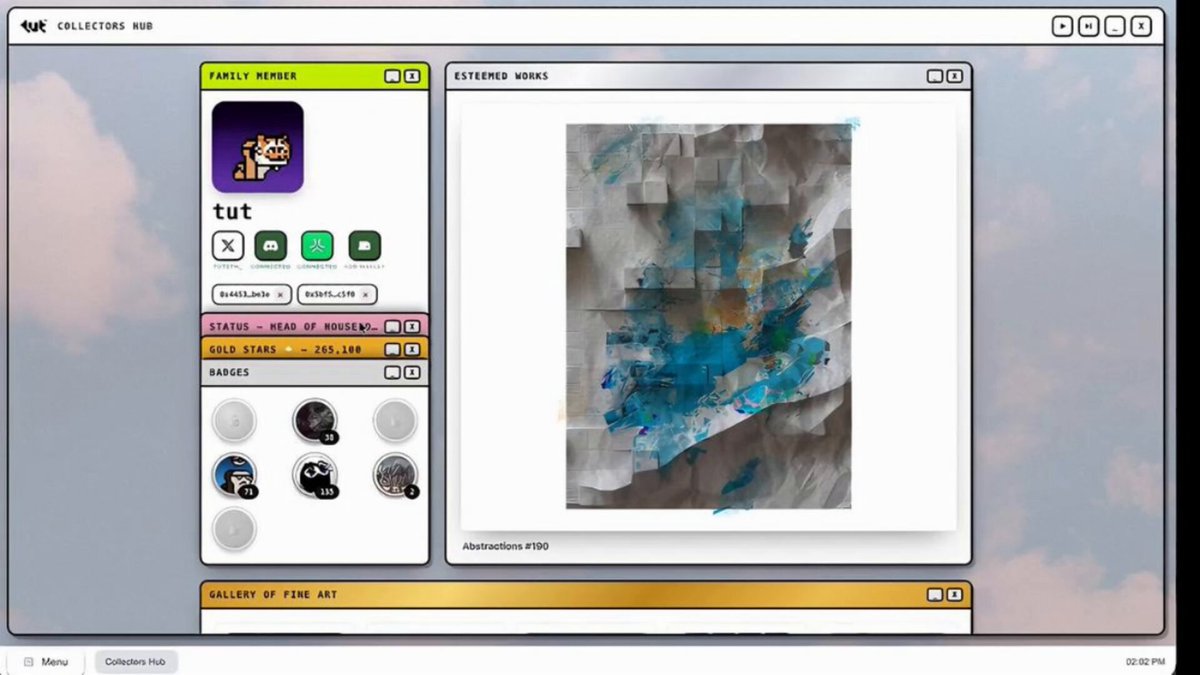Click the Add Wallet icon
This screenshot has width=1200, height=675.
364,245
